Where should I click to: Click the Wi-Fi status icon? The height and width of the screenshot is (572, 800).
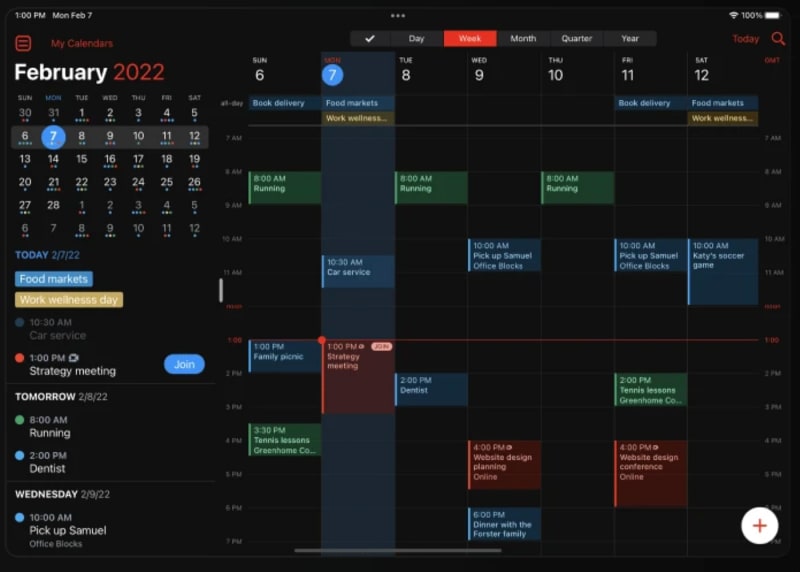[x=734, y=15]
